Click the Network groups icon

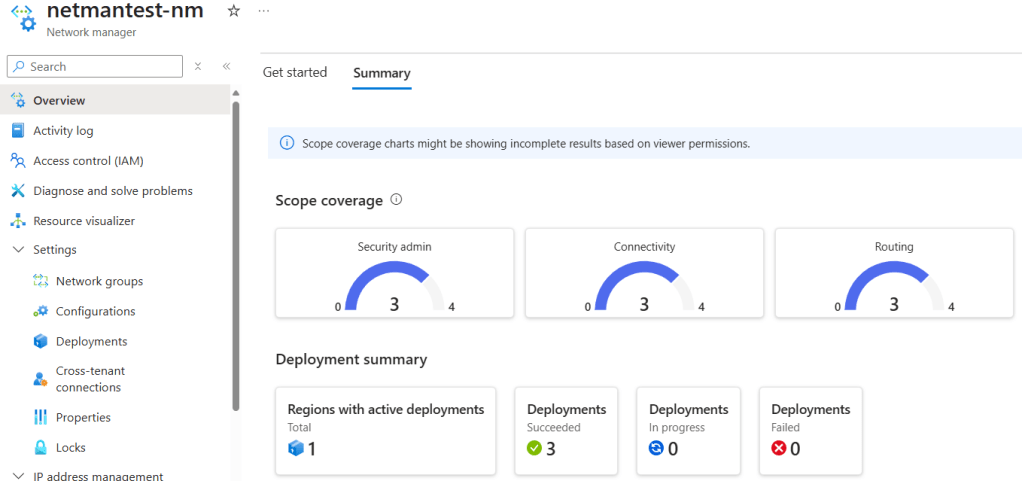(40, 281)
